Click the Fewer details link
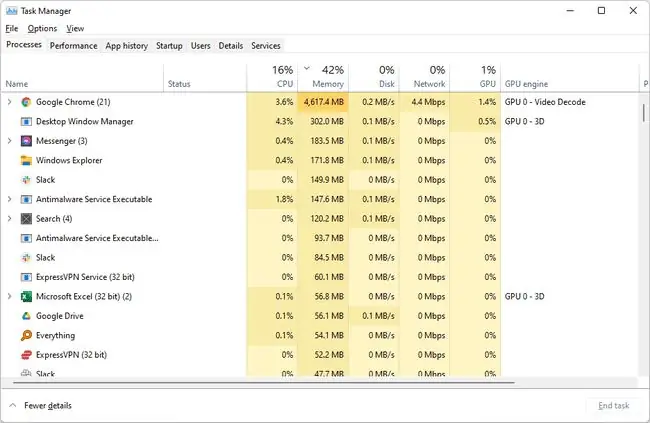This screenshot has width=650, height=423. pyautogui.click(x=48, y=406)
